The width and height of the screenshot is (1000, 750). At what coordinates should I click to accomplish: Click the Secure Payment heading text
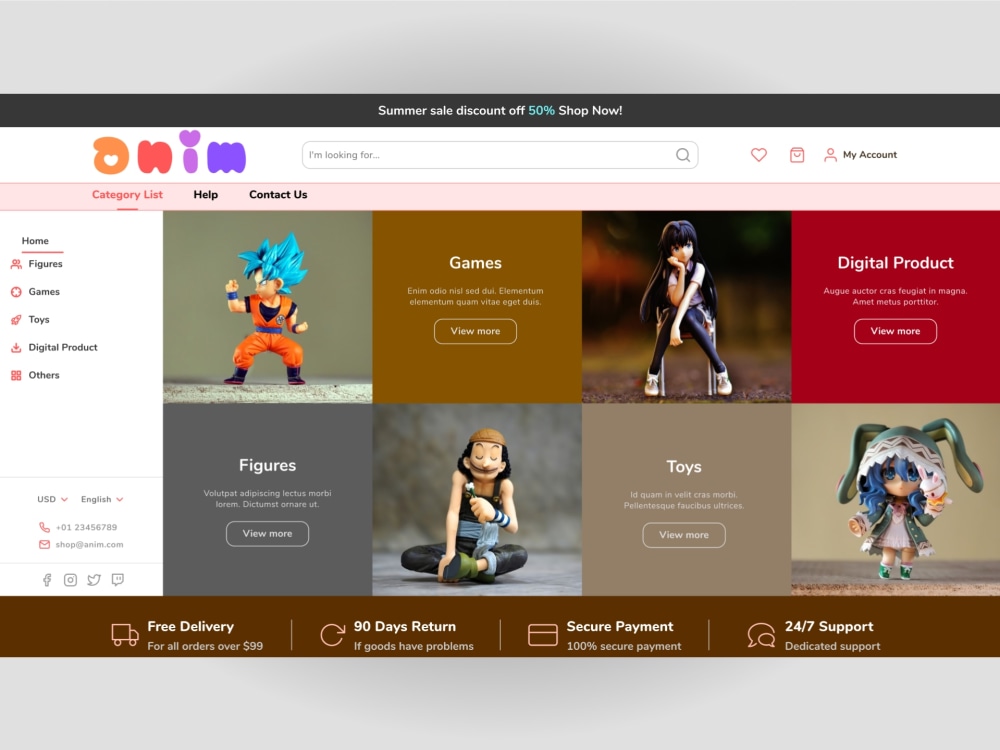tap(620, 626)
